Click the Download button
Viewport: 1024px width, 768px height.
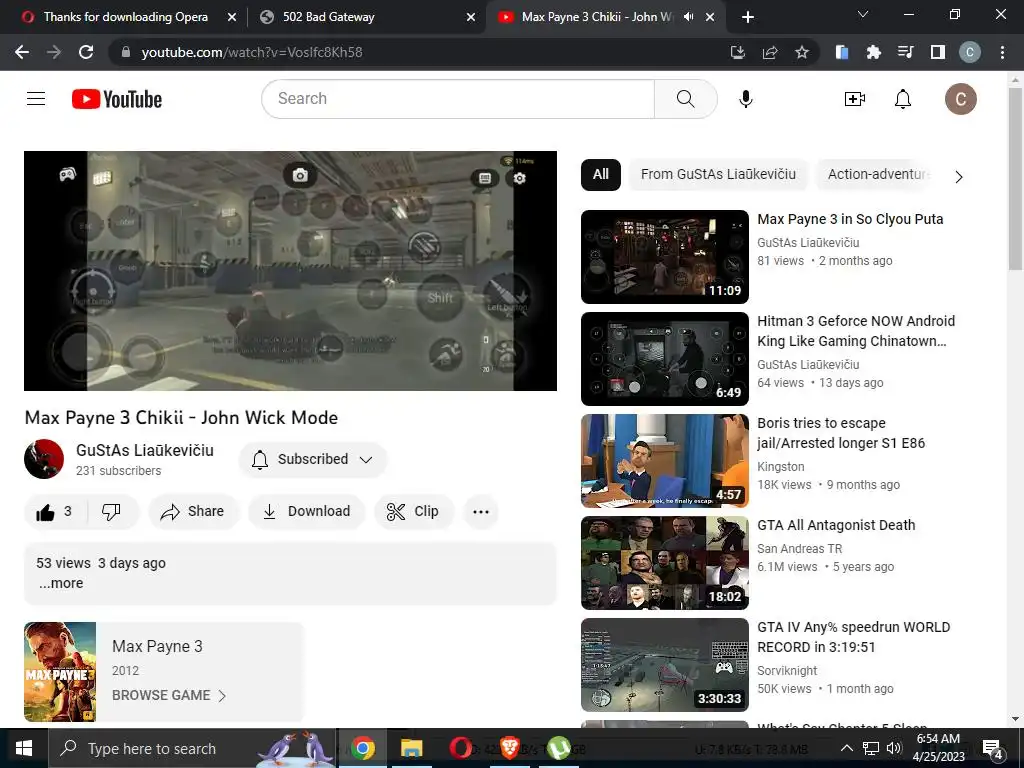click(x=306, y=511)
